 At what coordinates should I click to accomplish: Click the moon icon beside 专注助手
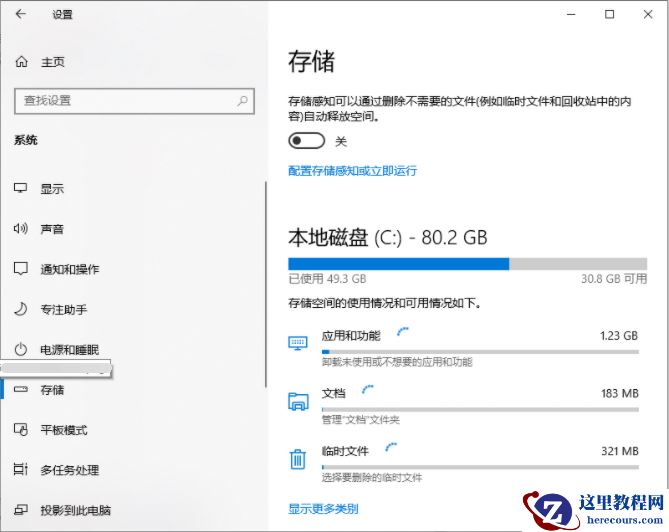(20, 309)
